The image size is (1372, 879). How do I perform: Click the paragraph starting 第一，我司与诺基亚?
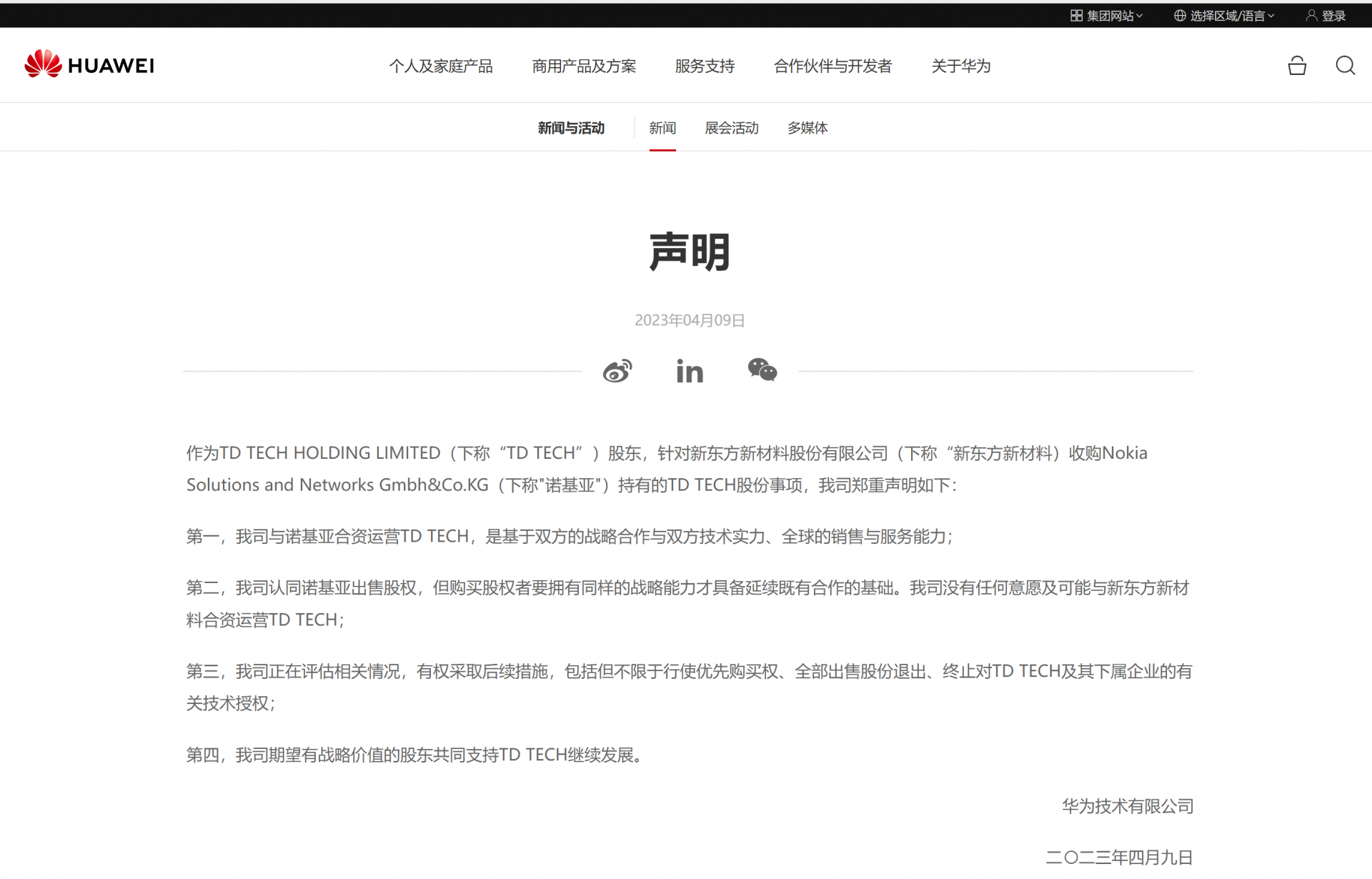click(570, 537)
